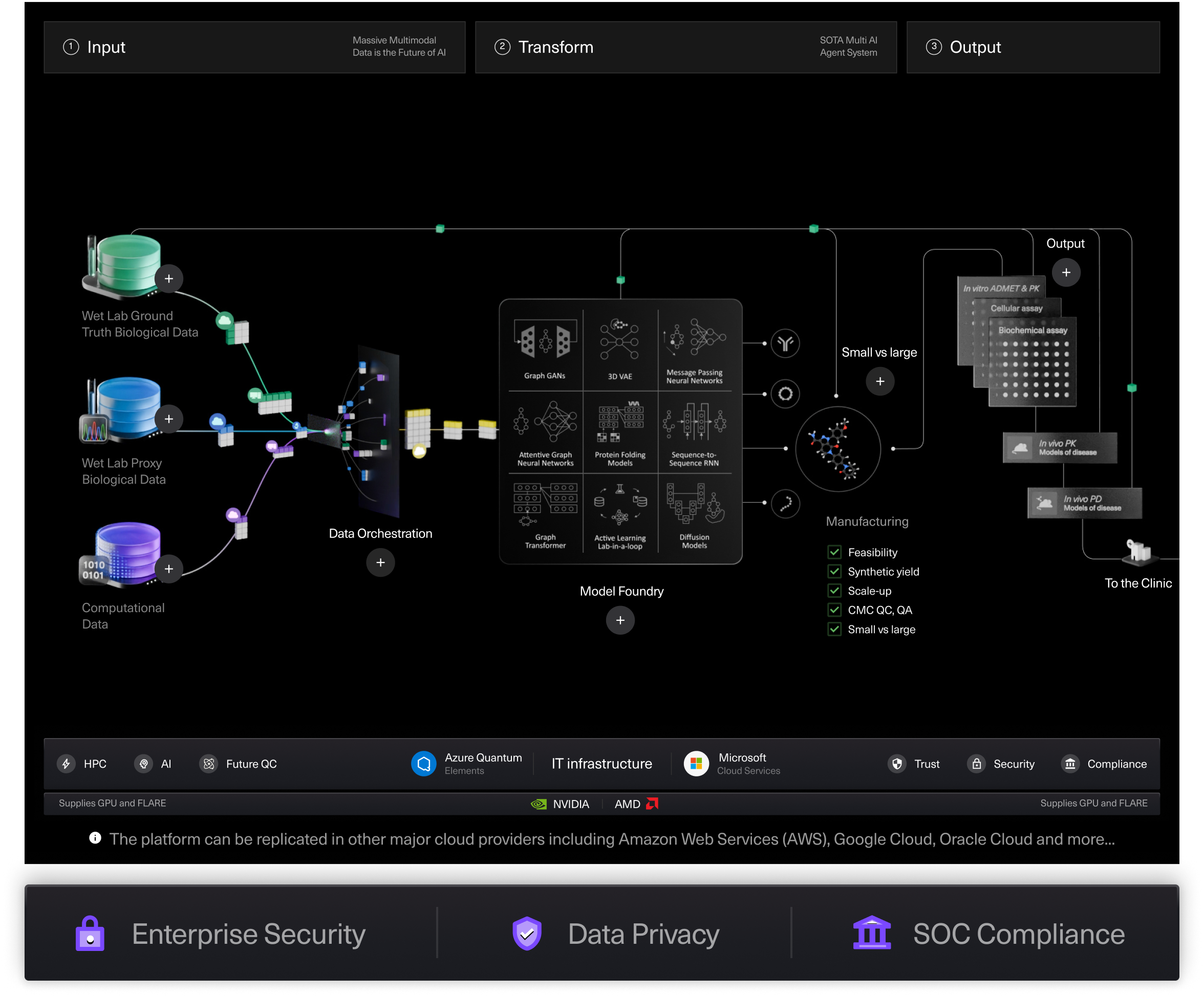This screenshot has height=996, width=1204.
Task: Click the Compliance bank building icon
Action: (x=1070, y=764)
